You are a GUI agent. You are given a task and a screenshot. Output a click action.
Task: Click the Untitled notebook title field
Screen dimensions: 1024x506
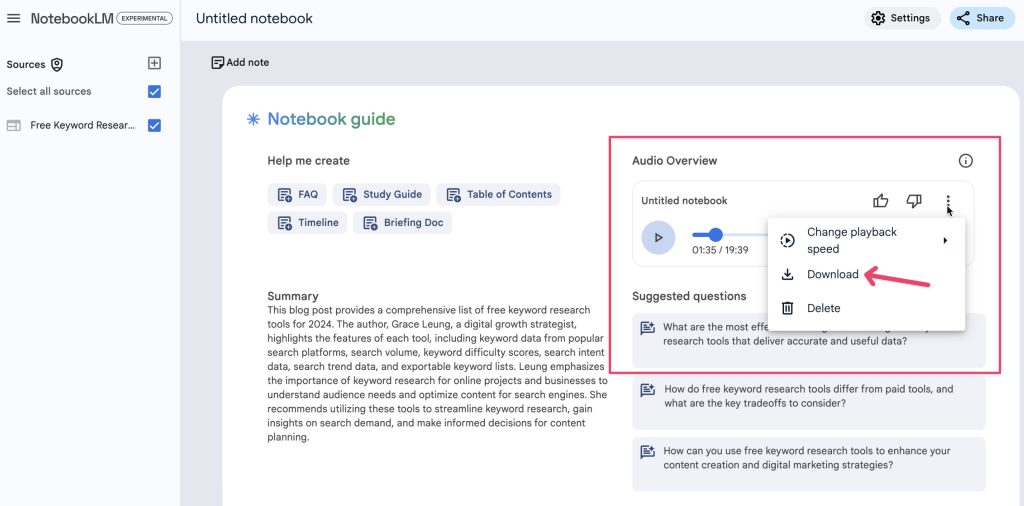[x=254, y=18]
